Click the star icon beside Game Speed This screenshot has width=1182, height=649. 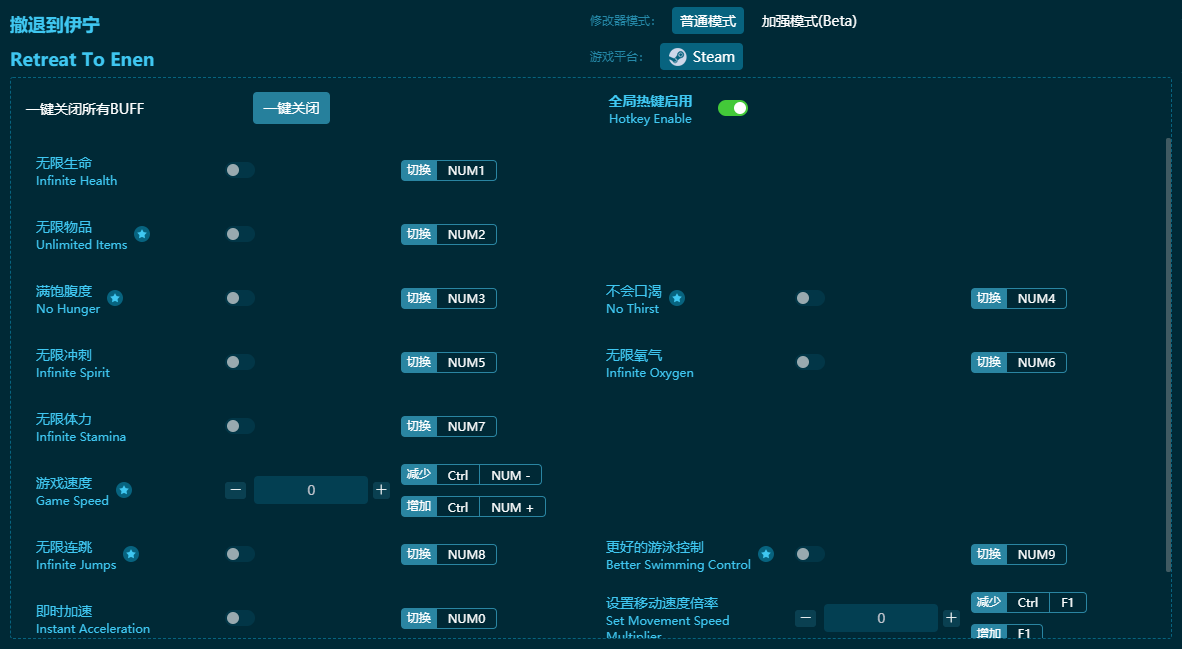tap(124, 488)
